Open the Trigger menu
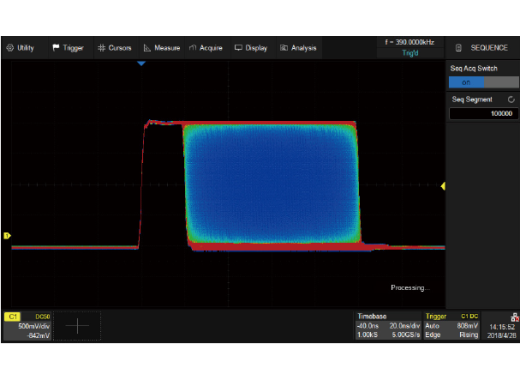The width and height of the screenshot is (520, 380). click(68, 48)
